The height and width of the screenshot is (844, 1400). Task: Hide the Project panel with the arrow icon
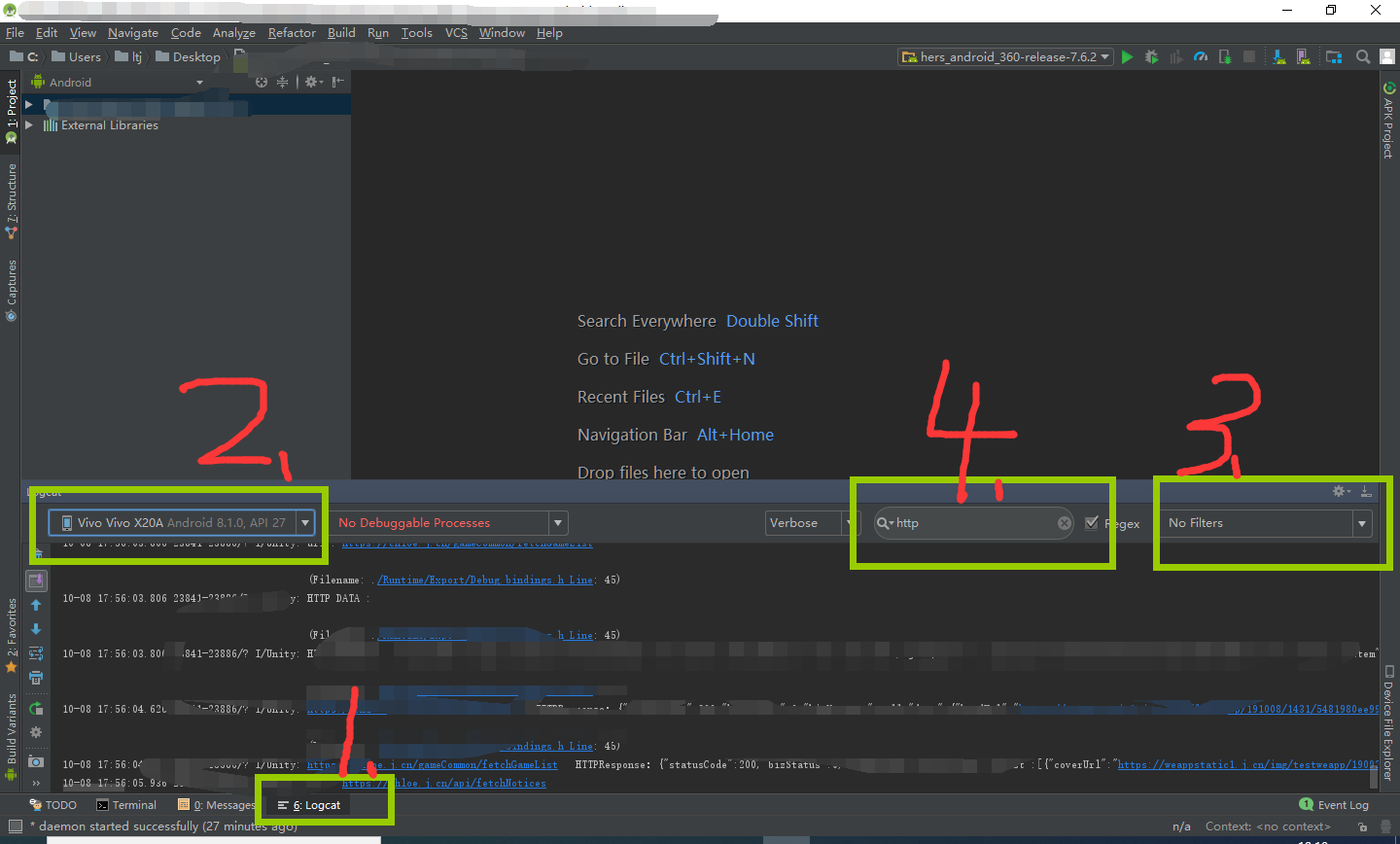click(x=337, y=83)
